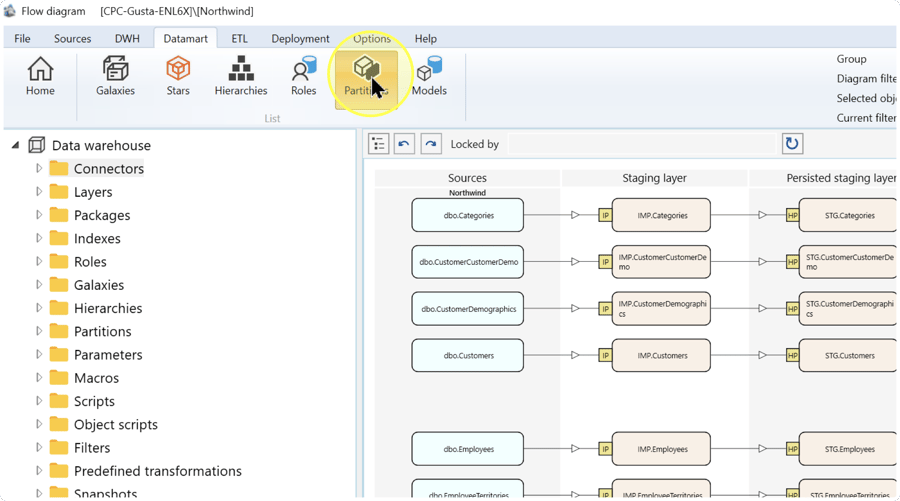Click the HP badge on STG.Categories
The image size is (900, 501).
tap(792, 215)
